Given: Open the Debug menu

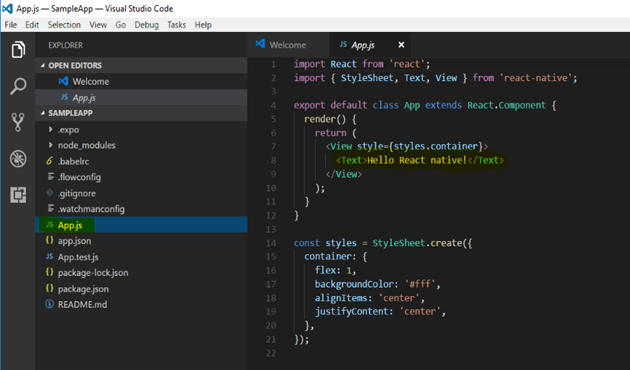Looking at the screenshot, I should coord(147,25).
